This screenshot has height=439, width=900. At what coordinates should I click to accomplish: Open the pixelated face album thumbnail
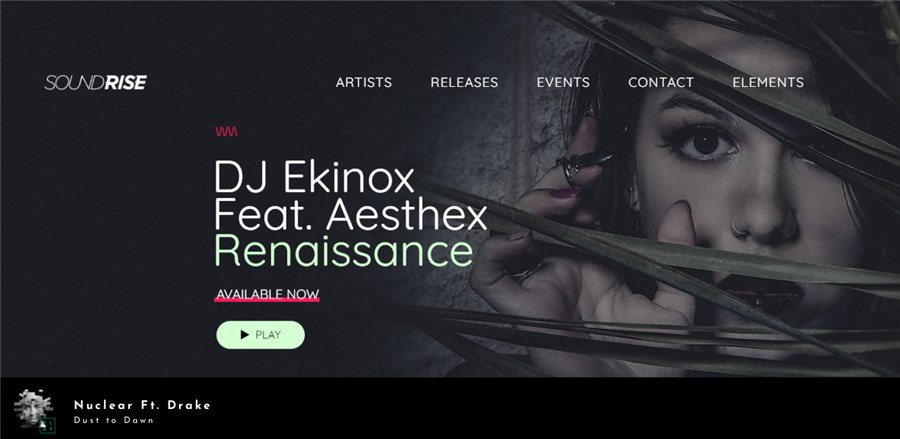pyautogui.click(x=33, y=408)
